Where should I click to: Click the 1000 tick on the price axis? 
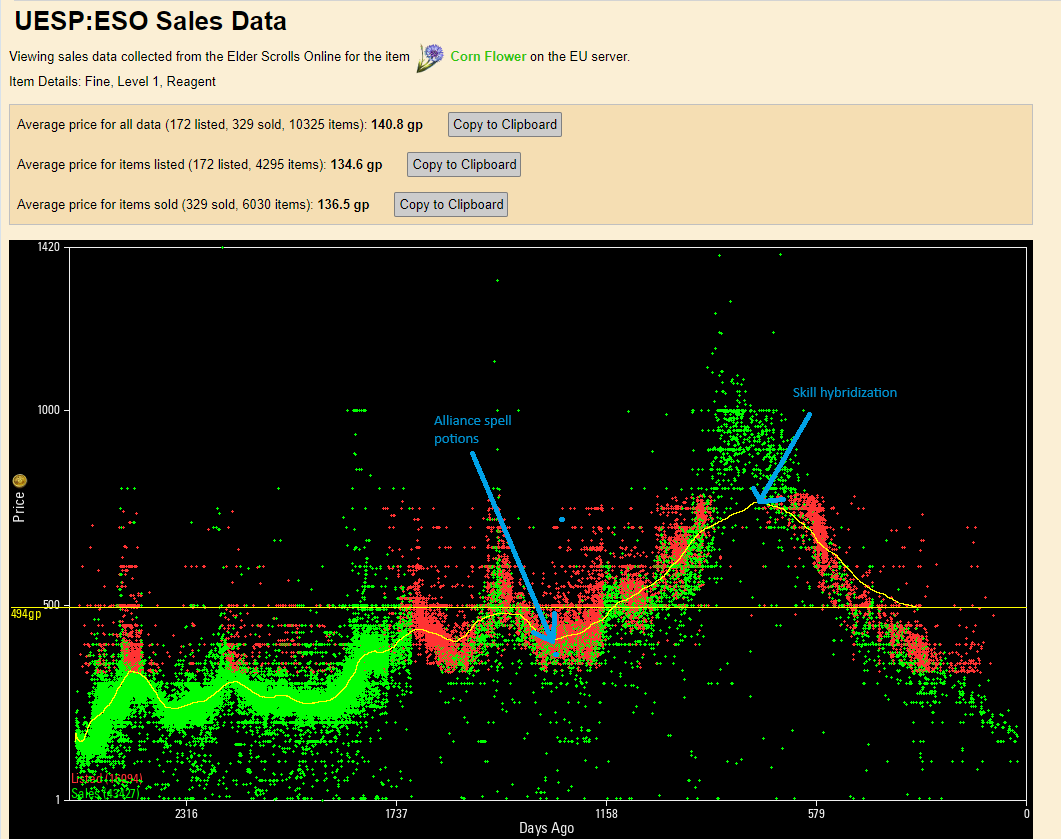(49, 410)
